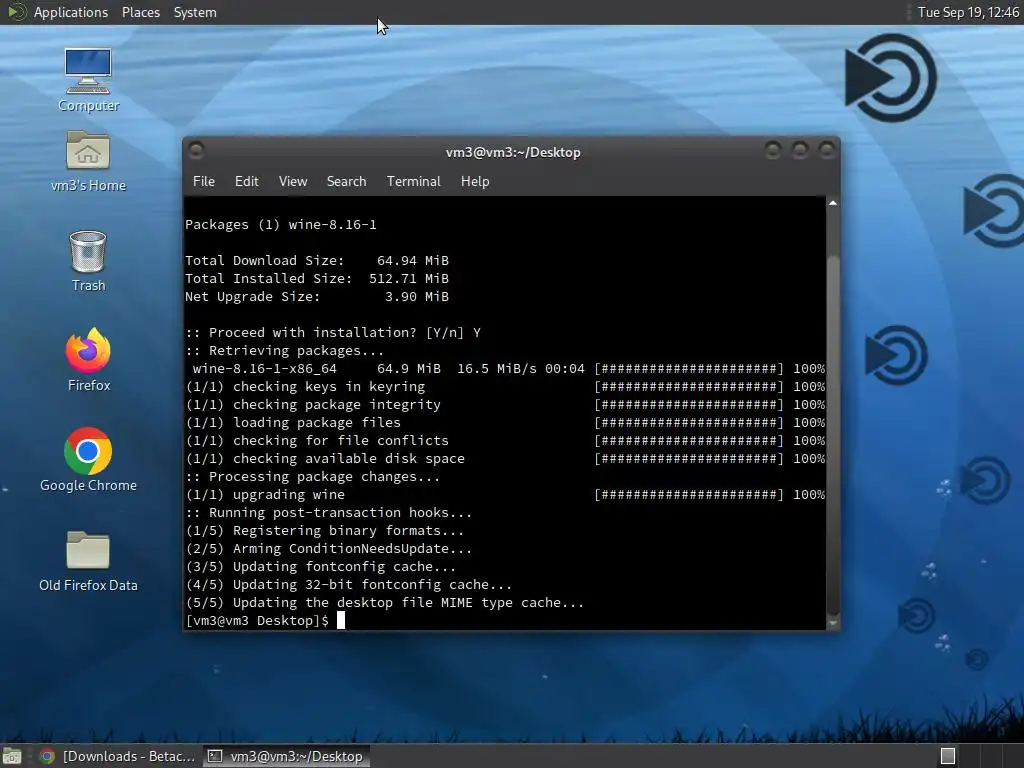Image resolution: width=1024 pixels, height=768 pixels.
Task: Click the '(3/5) Updating fontconfig cache...' line
Action: tap(321, 567)
